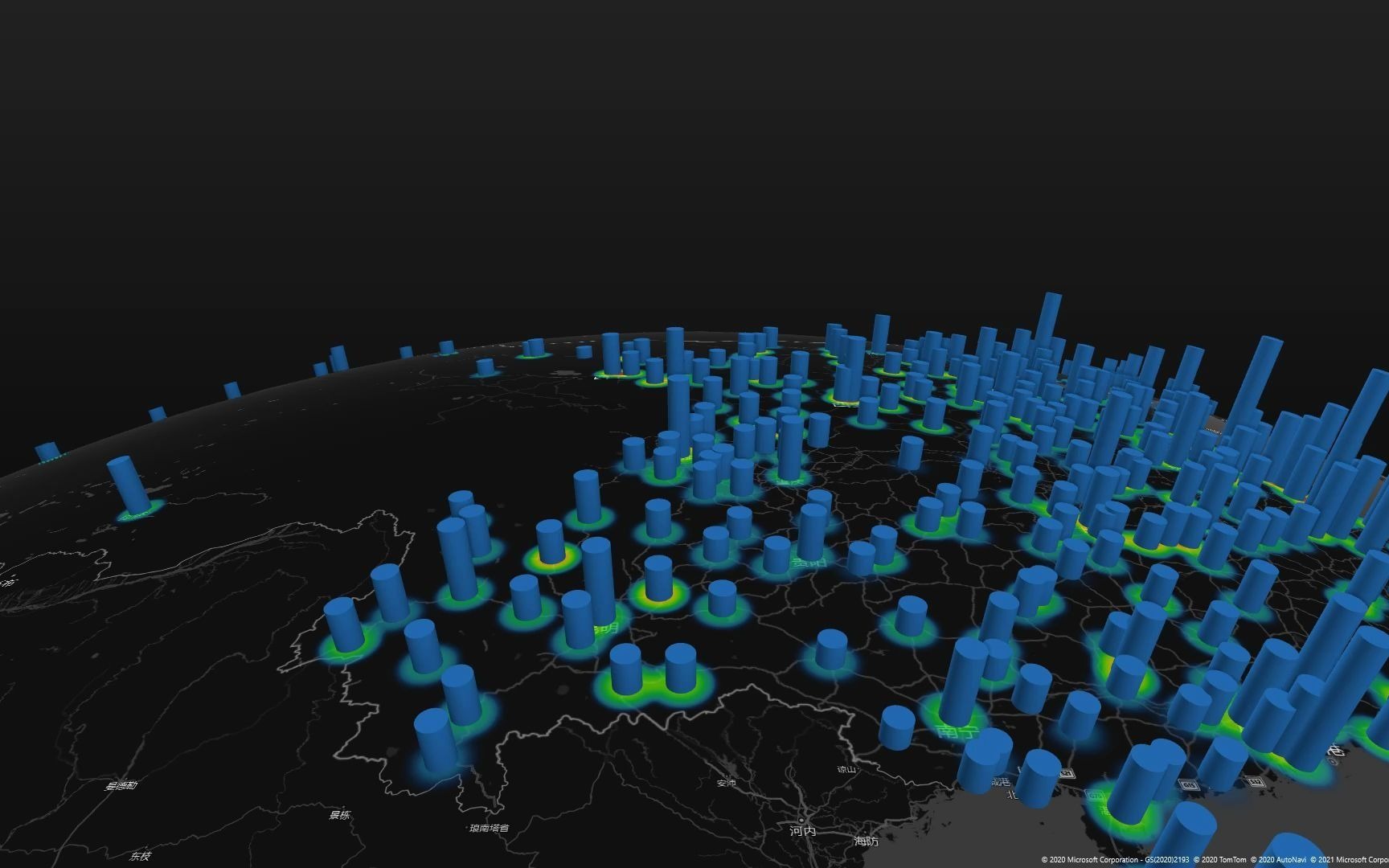This screenshot has width=1389, height=868.
Task: Select the right column of the twin-glow pair
Action: coord(680,669)
